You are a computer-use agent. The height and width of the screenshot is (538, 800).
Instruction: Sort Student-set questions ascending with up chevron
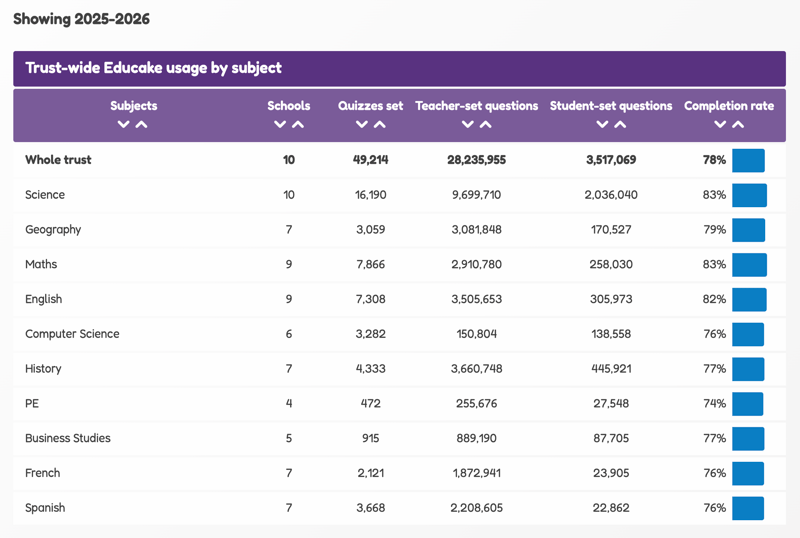click(620, 124)
